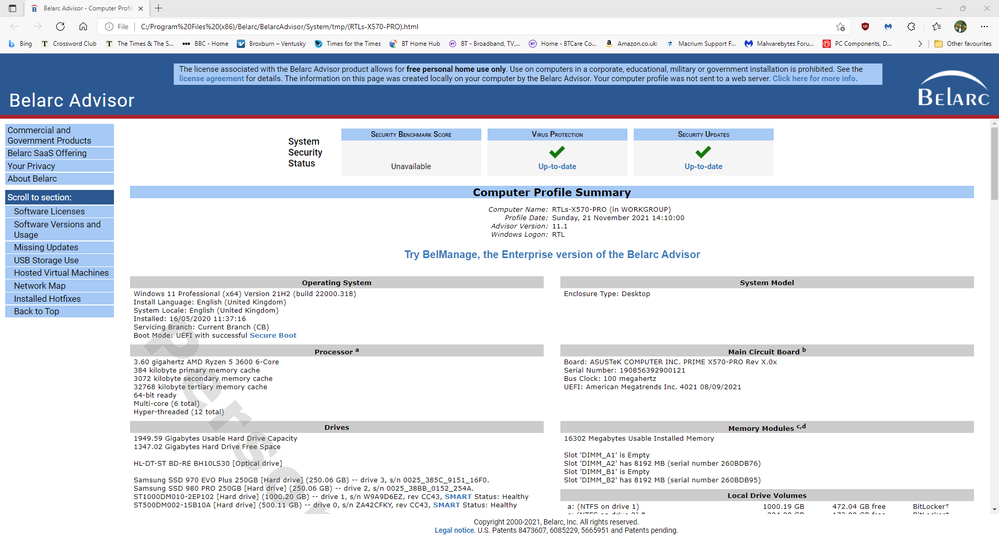Open the USB Storage Use section
Viewport: 999px width, 537px height.
pos(46,260)
